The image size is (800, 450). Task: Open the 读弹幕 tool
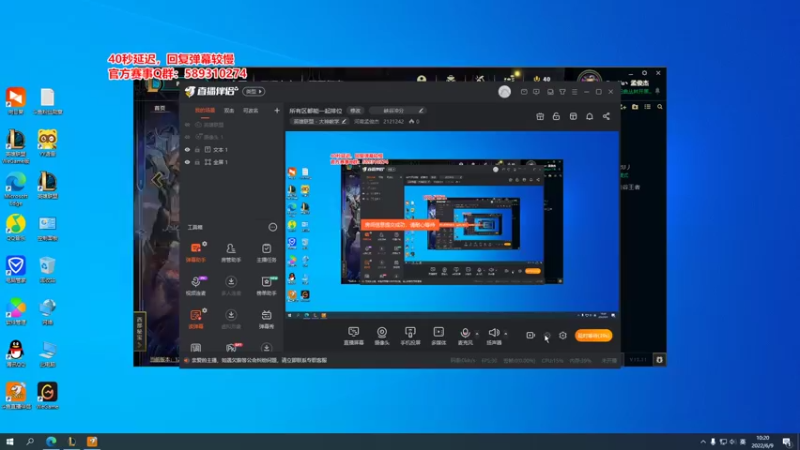(196, 319)
